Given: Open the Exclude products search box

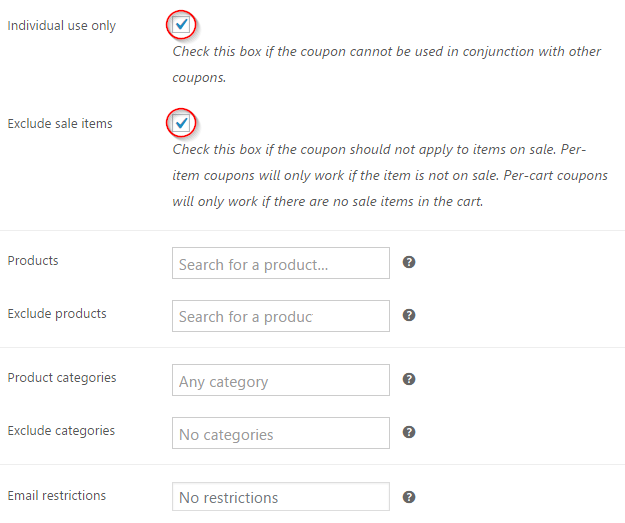Looking at the screenshot, I should point(281,316).
